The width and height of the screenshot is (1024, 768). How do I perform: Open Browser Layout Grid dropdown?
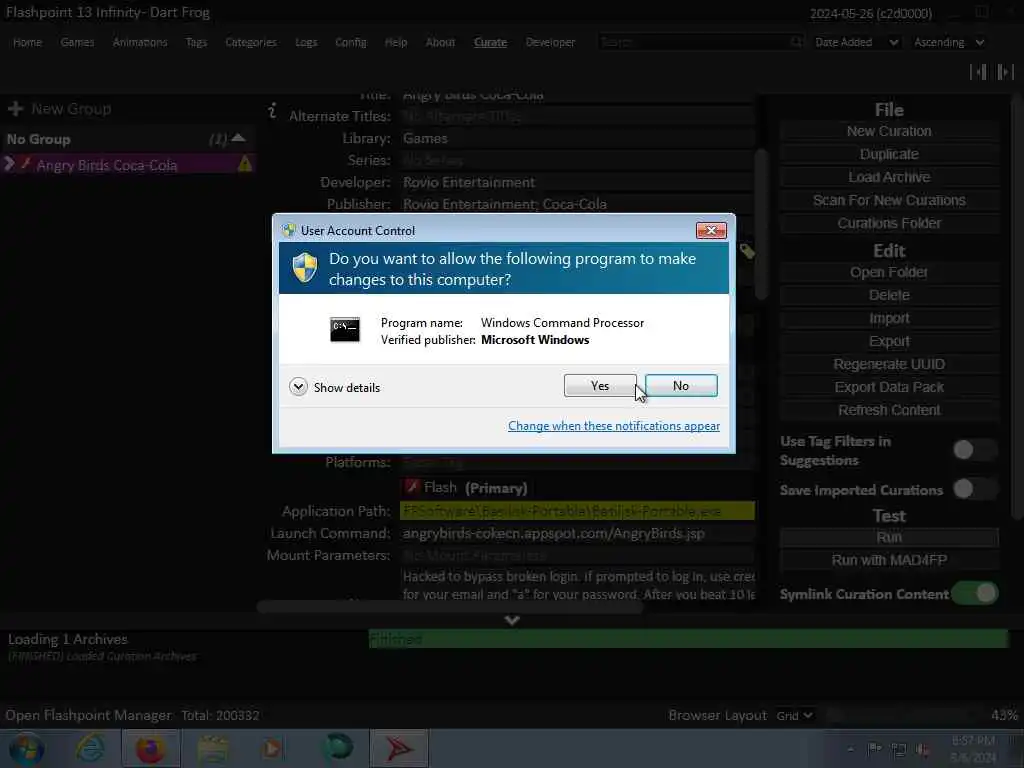click(794, 715)
